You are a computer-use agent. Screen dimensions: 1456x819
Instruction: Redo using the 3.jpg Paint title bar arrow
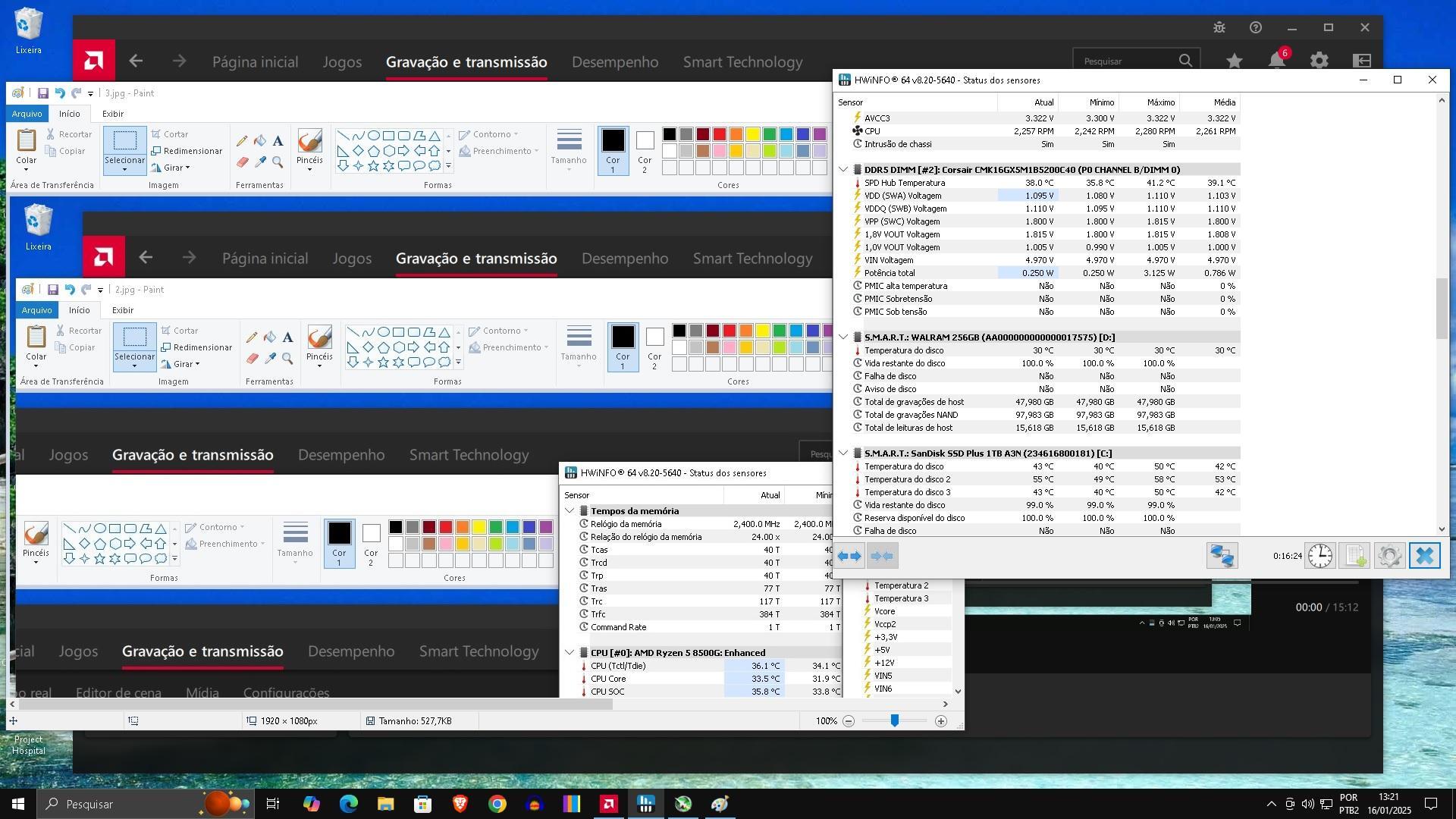coord(76,93)
